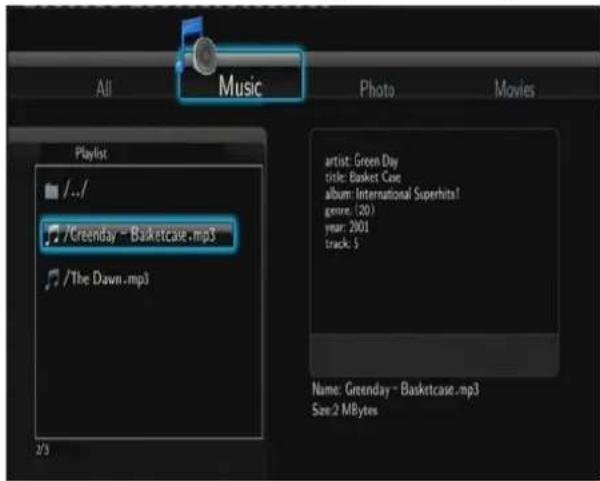600x481 pixels.
Task: Switch to the All media tab
Action: 104,88
